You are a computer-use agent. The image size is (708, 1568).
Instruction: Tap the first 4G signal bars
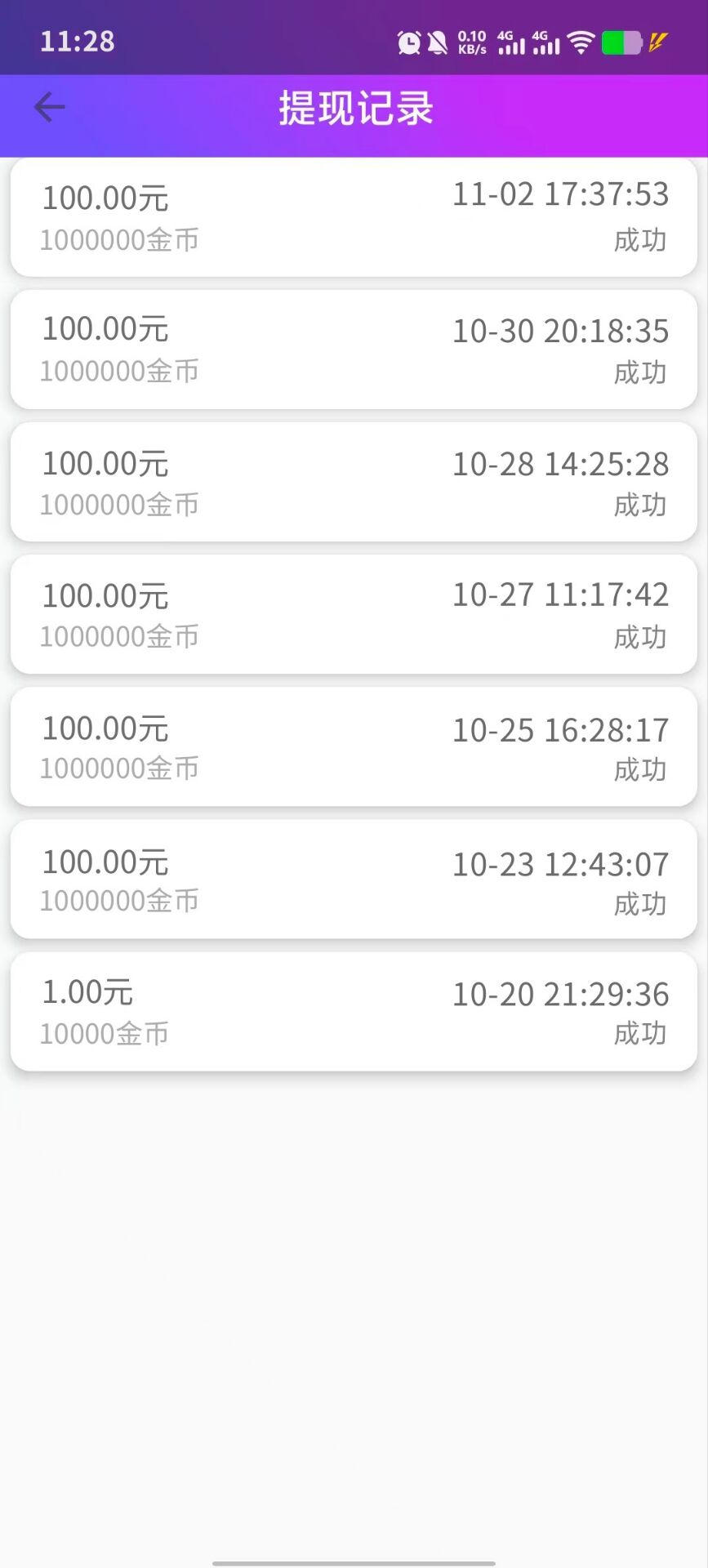pos(511,42)
